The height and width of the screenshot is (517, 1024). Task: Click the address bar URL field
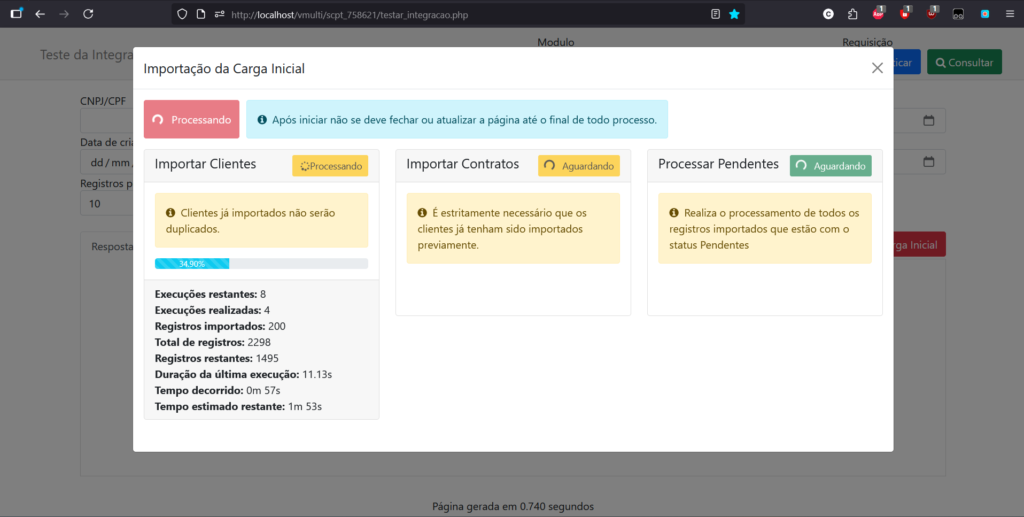pos(450,14)
